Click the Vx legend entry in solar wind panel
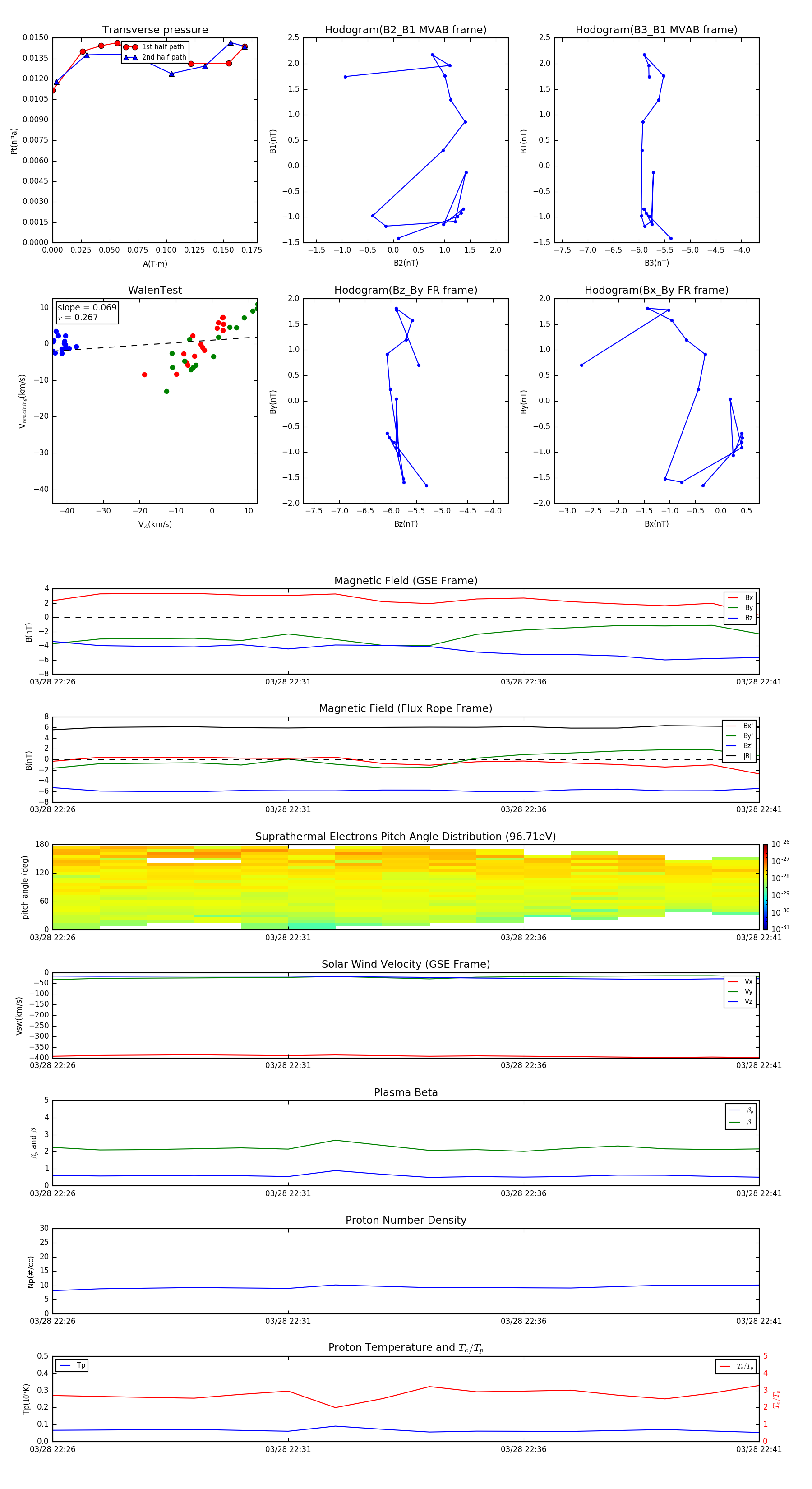Image resolution: width=812 pixels, height=1489 pixels. pyautogui.click(x=740, y=981)
